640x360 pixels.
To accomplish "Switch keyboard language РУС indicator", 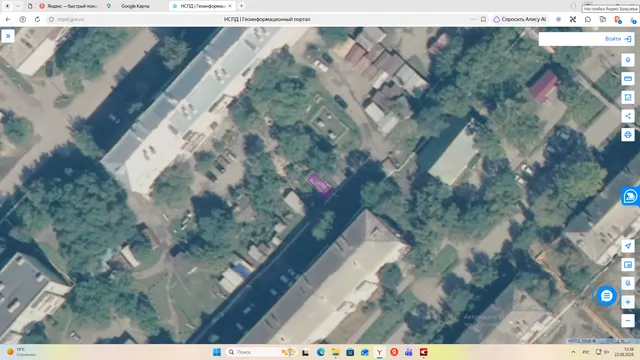I will (x=586, y=352).
